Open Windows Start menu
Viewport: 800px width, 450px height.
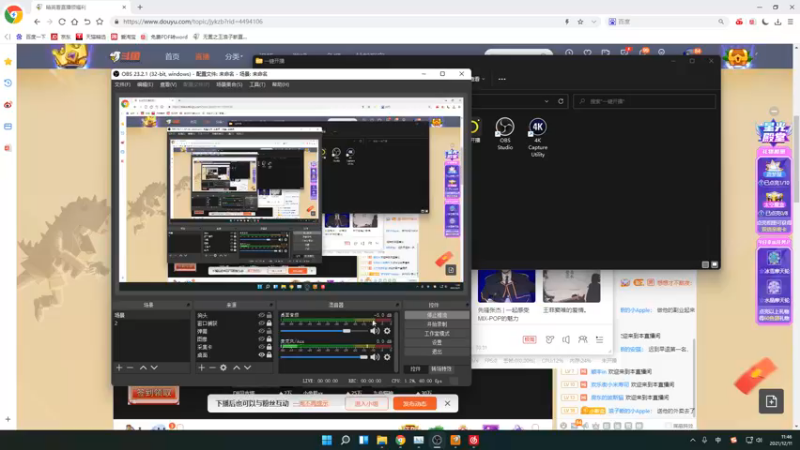pos(327,440)
